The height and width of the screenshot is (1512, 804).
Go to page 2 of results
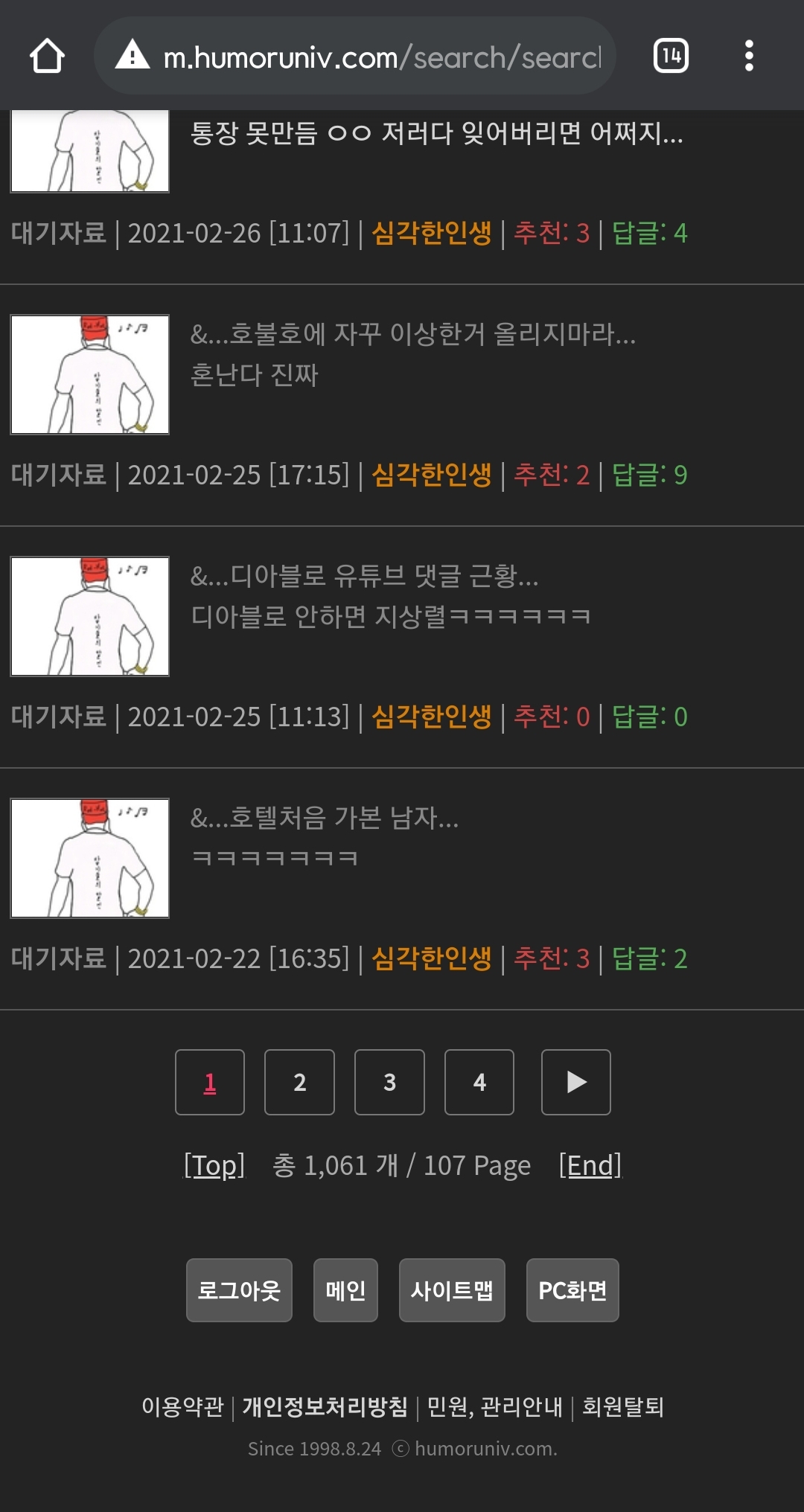pyautogui.click(x=299, y=1082)
